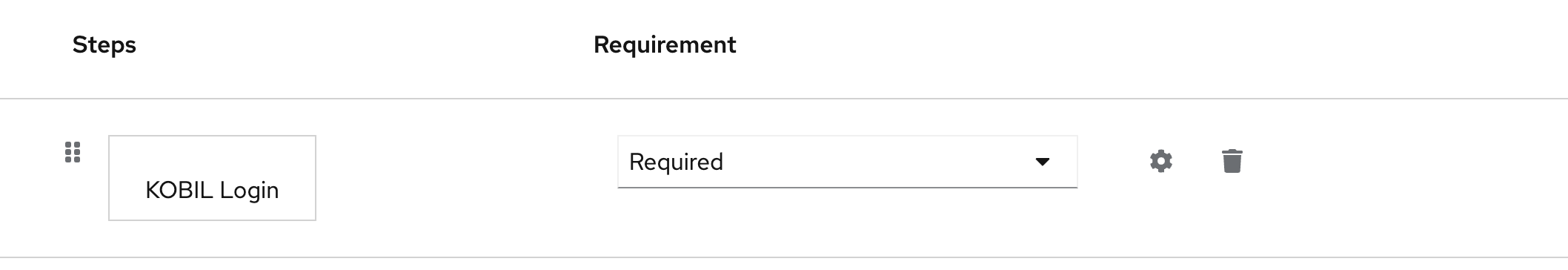Image resolution: width=1568 pixels, height=270 pixels.
Task: Click the caret arrow in Required dropdown
Action: 1042,162
